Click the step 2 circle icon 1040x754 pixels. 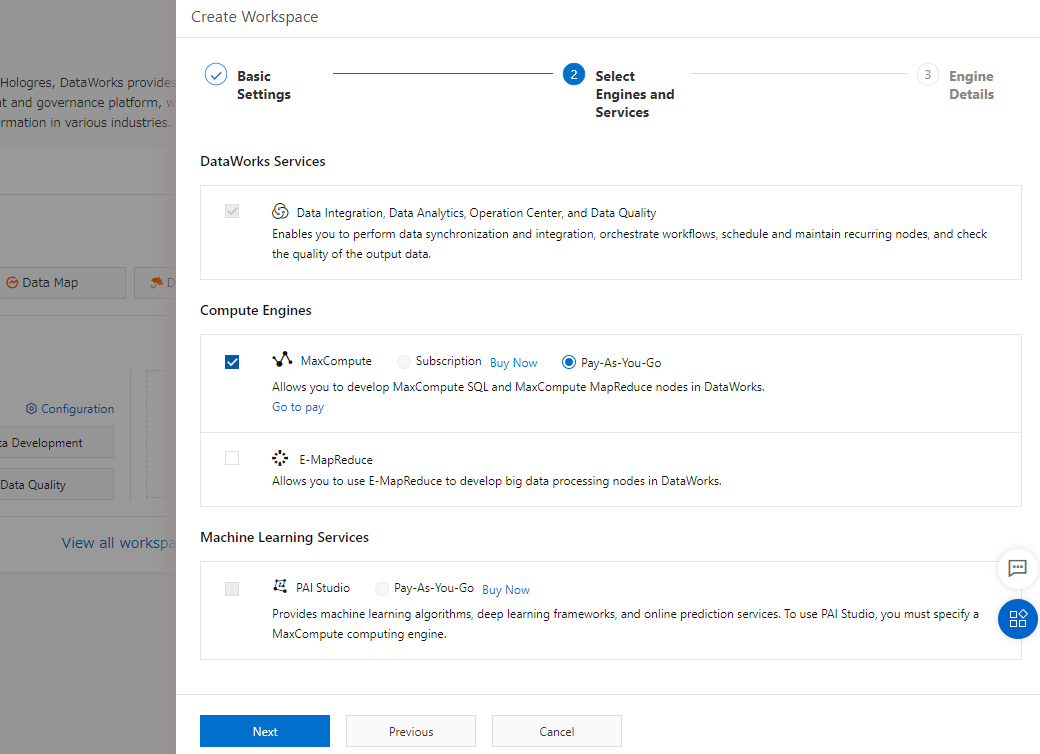click(x=574, y=74)
